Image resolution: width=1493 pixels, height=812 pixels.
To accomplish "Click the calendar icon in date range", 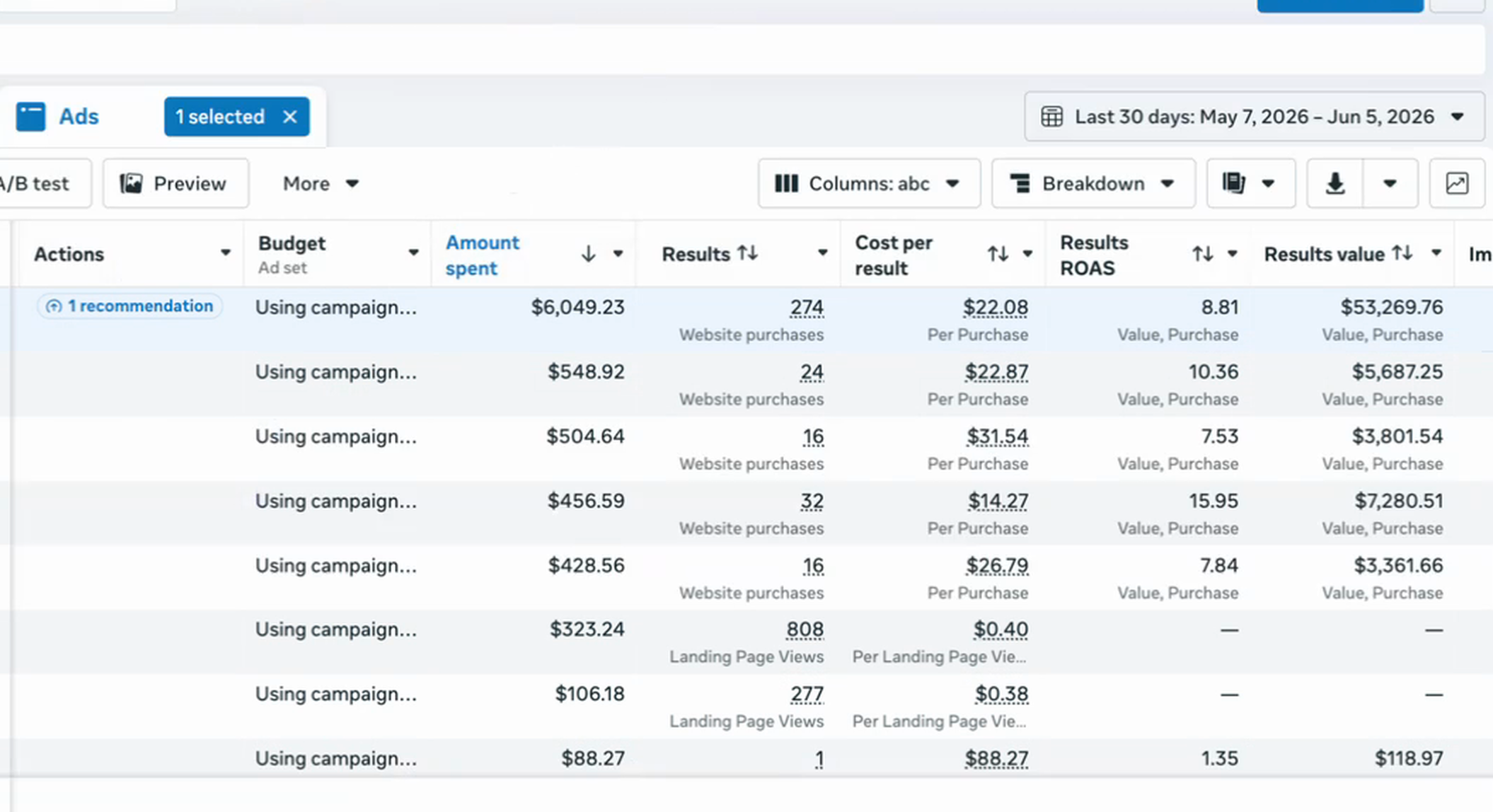I will click(x=1051, y=117).
